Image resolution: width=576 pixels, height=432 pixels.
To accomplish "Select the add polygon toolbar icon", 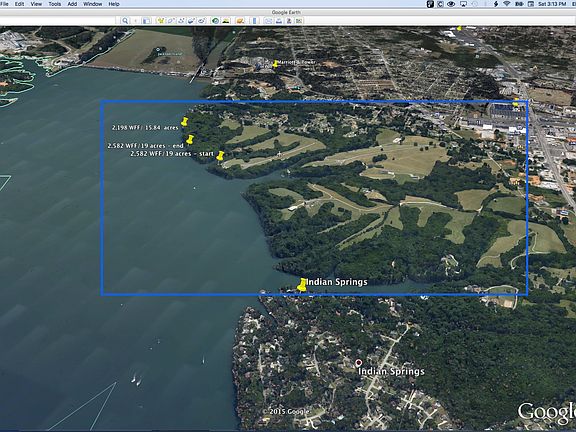I will coord(171,21).
